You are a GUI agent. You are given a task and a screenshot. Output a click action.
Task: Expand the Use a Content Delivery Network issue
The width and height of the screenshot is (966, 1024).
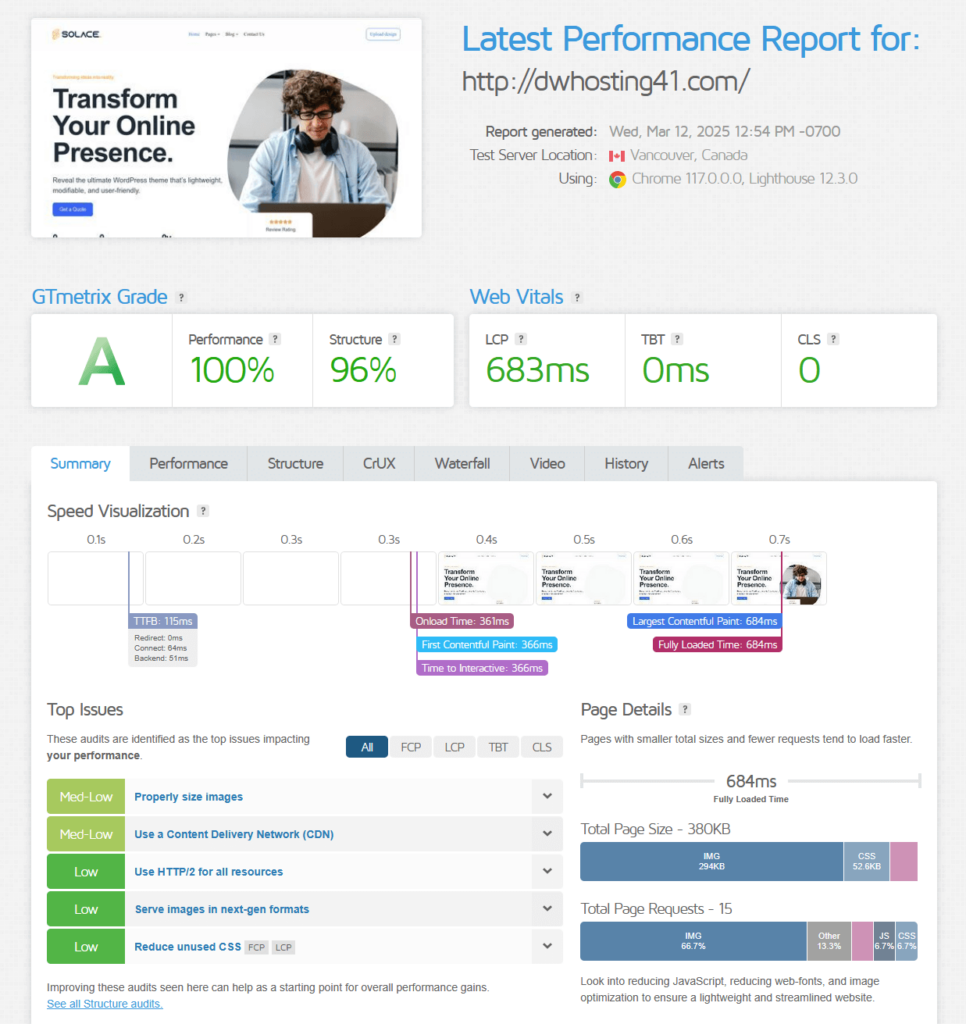coord(547,833)
